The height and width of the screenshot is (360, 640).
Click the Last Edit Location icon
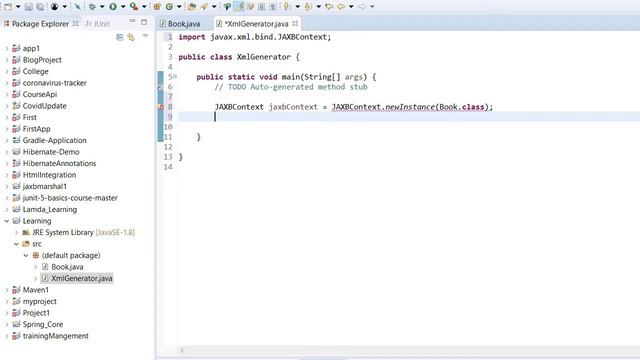329,7
